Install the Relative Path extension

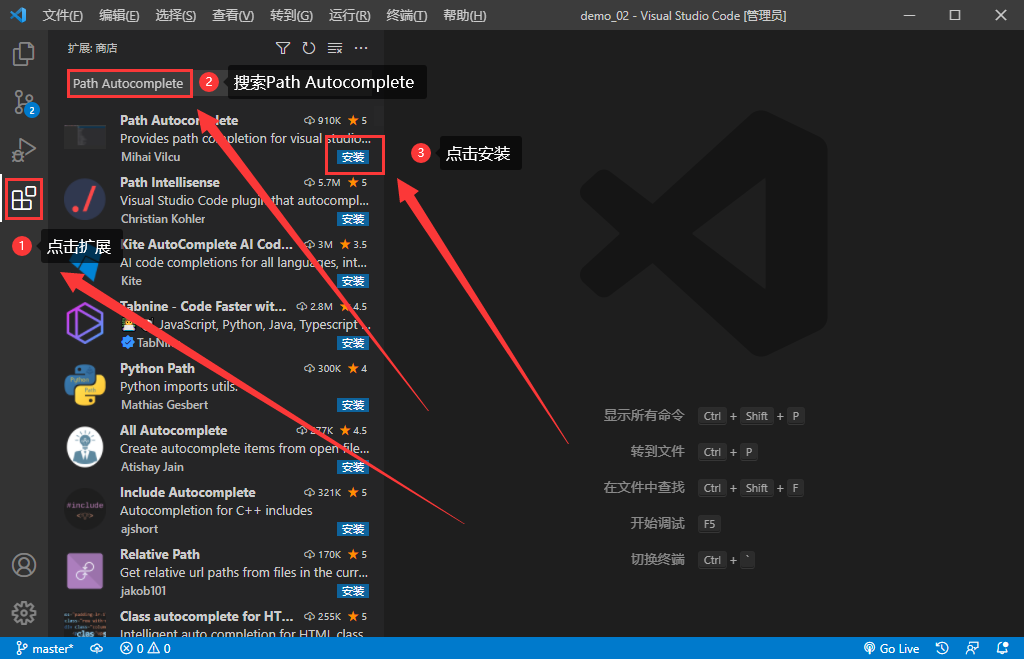353,592
